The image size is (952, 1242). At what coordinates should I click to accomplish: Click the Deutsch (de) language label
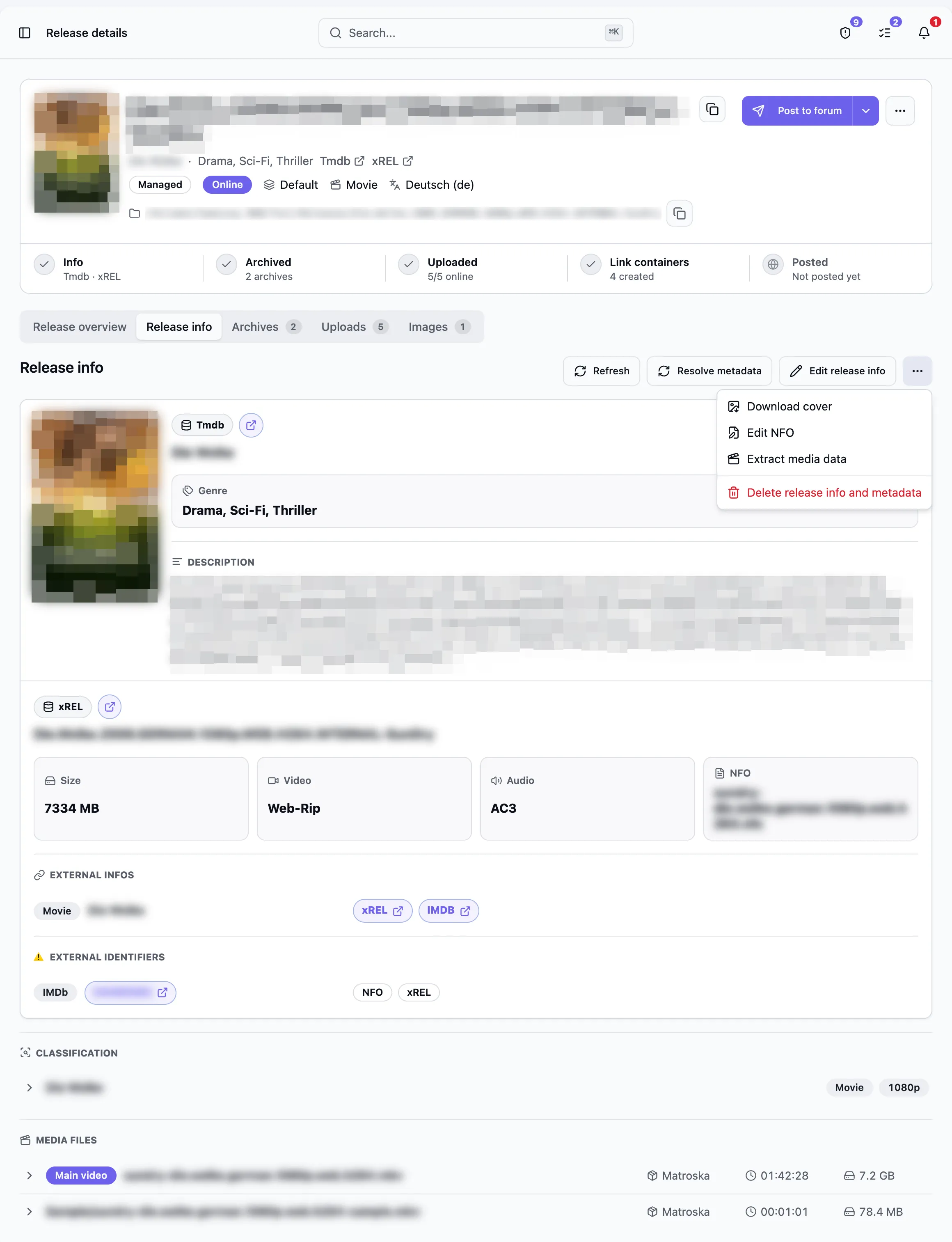click(x=440, y=185)
